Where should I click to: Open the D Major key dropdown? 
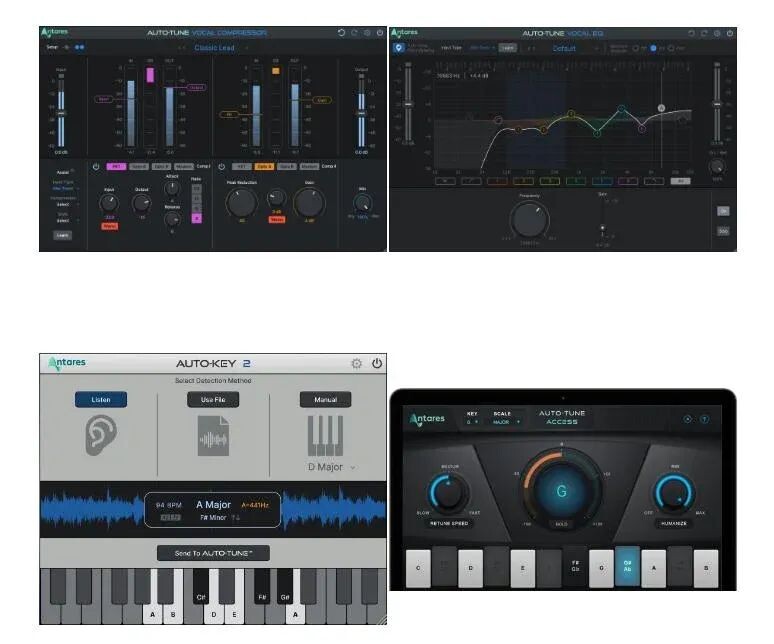[331, 467]
